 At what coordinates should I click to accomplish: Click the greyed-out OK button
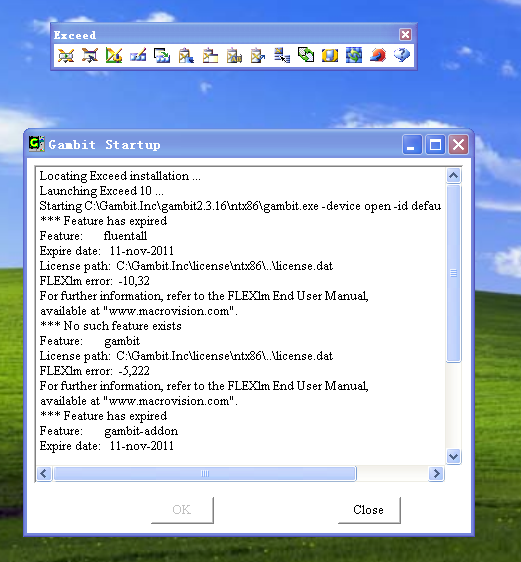coord(182,510)
